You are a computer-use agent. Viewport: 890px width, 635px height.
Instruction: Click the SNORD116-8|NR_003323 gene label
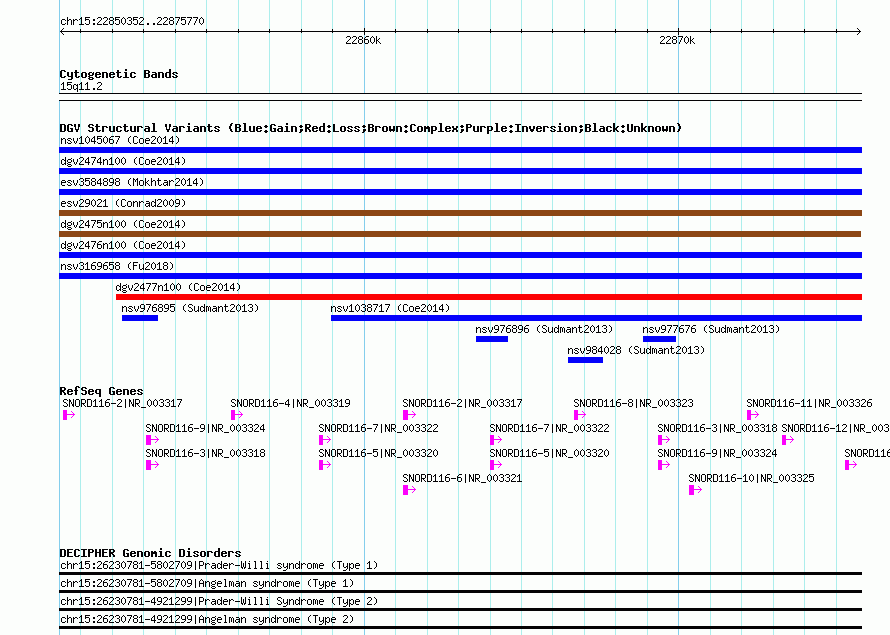click(x=633, y=403)
